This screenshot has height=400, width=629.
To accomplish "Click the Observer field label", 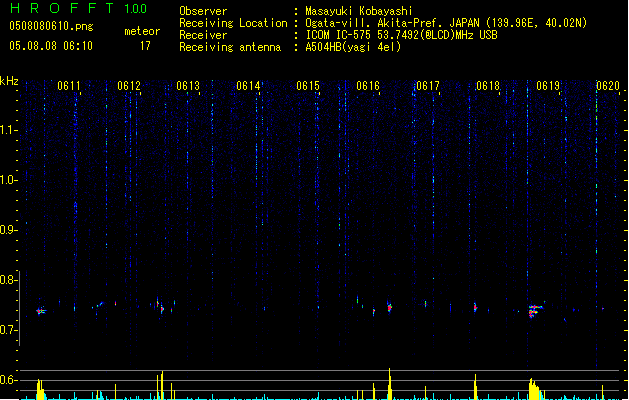I will point(203,11).
